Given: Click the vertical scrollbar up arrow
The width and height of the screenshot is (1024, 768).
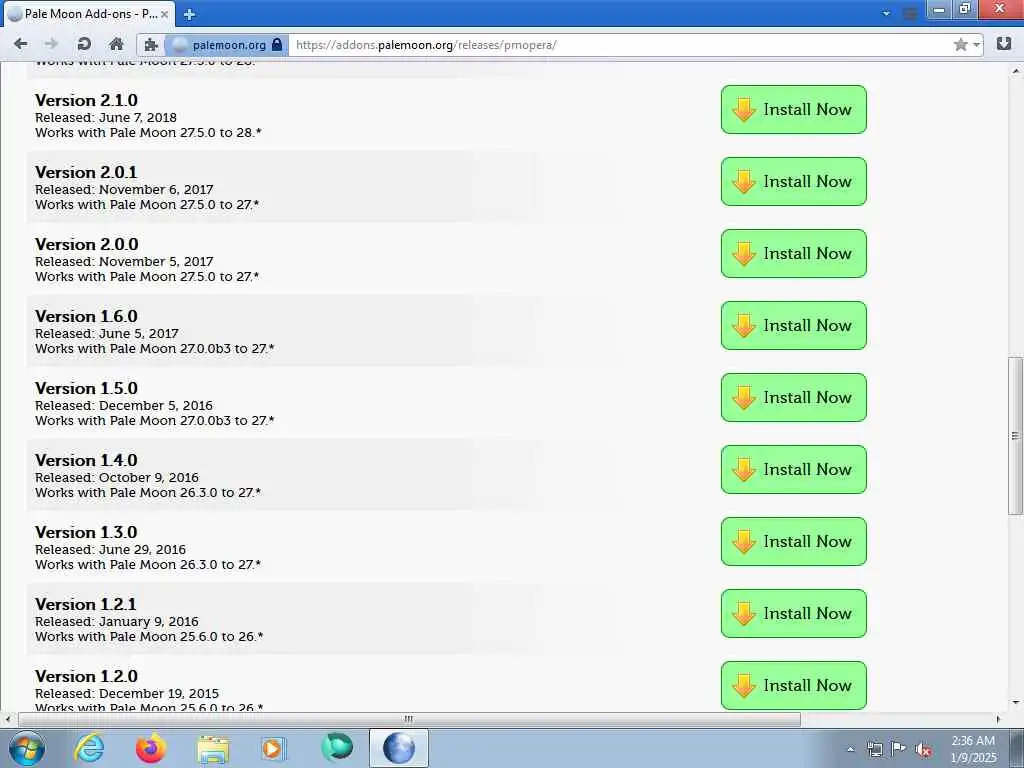Looking at the screenshot, I should coord(1015,71).
